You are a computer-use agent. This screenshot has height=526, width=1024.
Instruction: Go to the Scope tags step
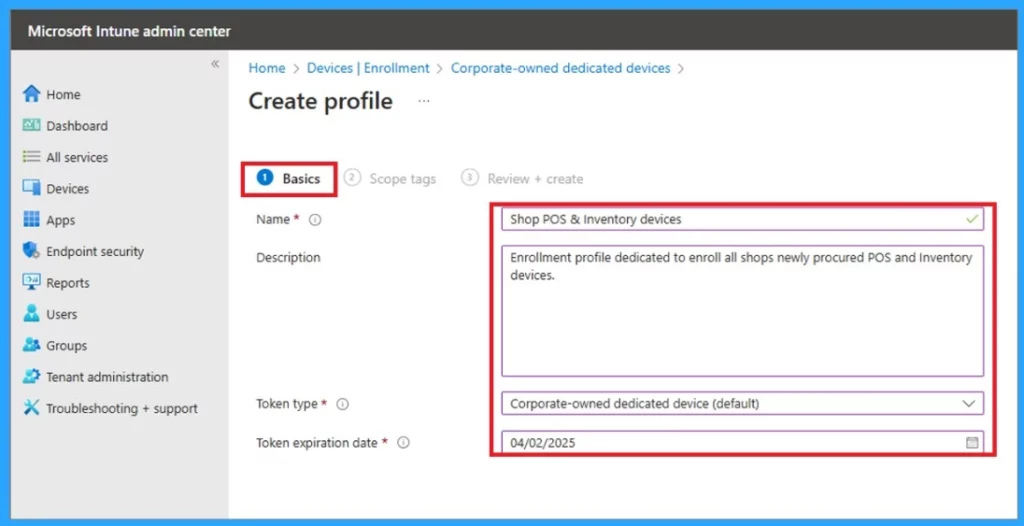(390, 178)
